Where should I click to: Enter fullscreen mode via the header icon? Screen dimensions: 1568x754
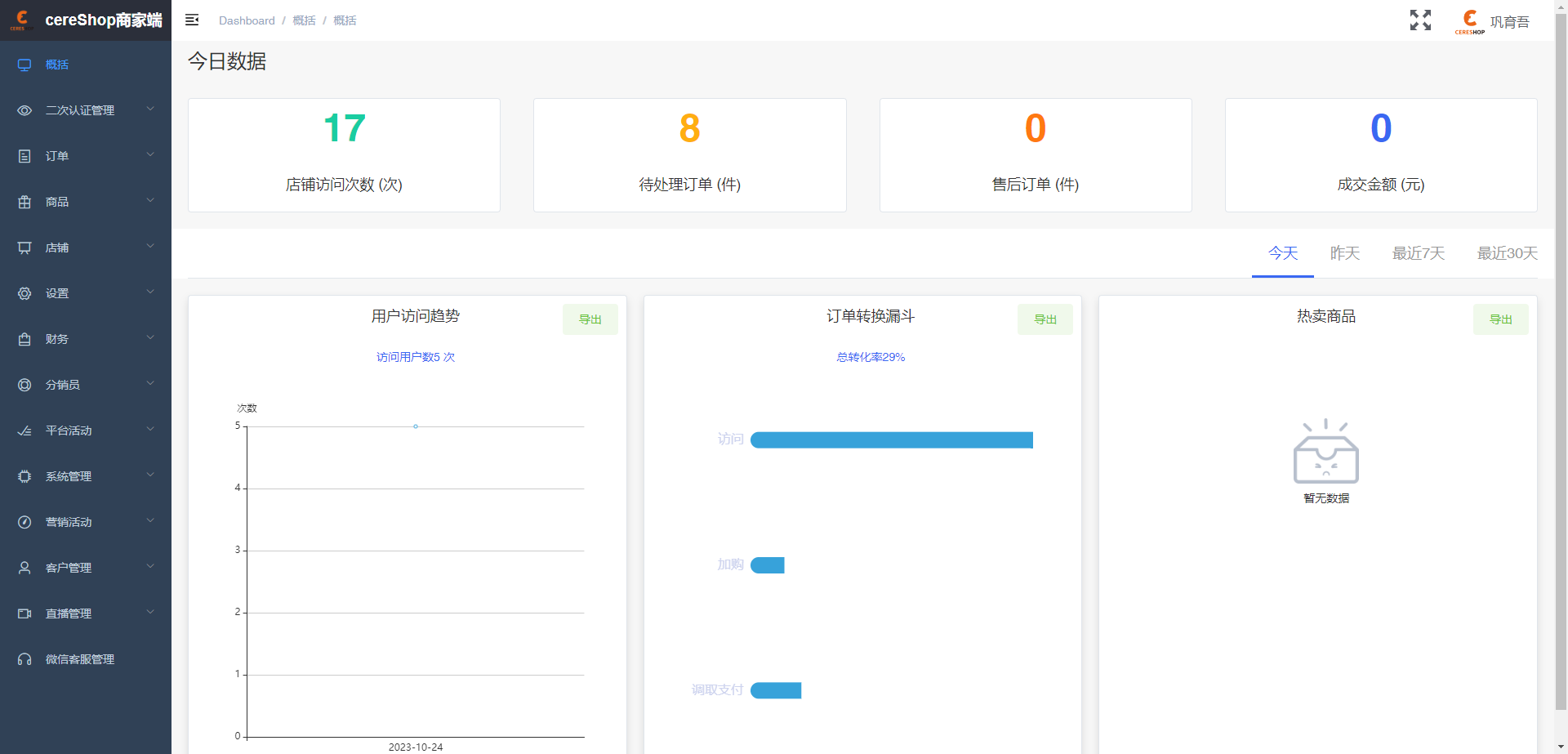(1420, 20)
